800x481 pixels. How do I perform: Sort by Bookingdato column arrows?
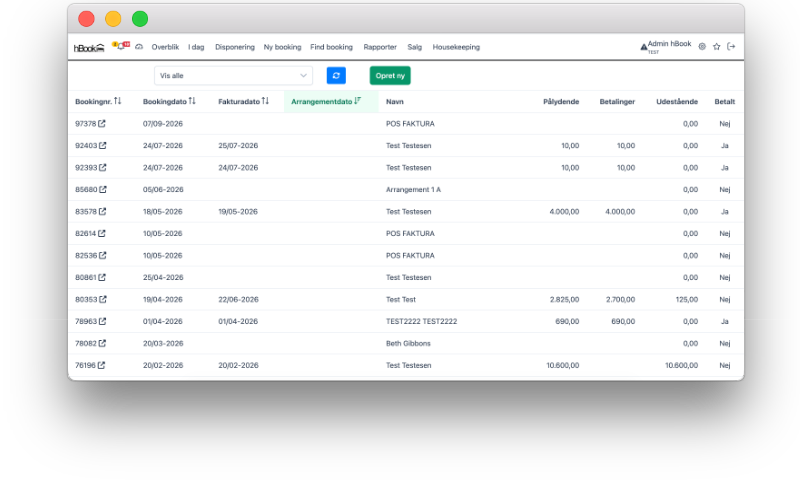(x=192, y=101)
